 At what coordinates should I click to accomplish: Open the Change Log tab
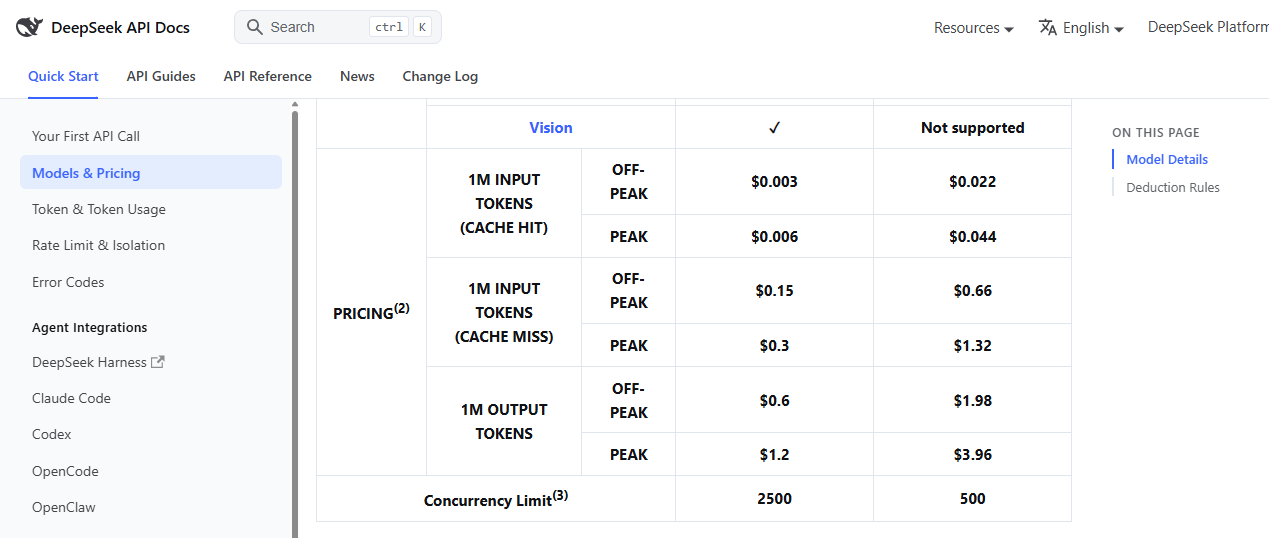click(x=440, y=76)
